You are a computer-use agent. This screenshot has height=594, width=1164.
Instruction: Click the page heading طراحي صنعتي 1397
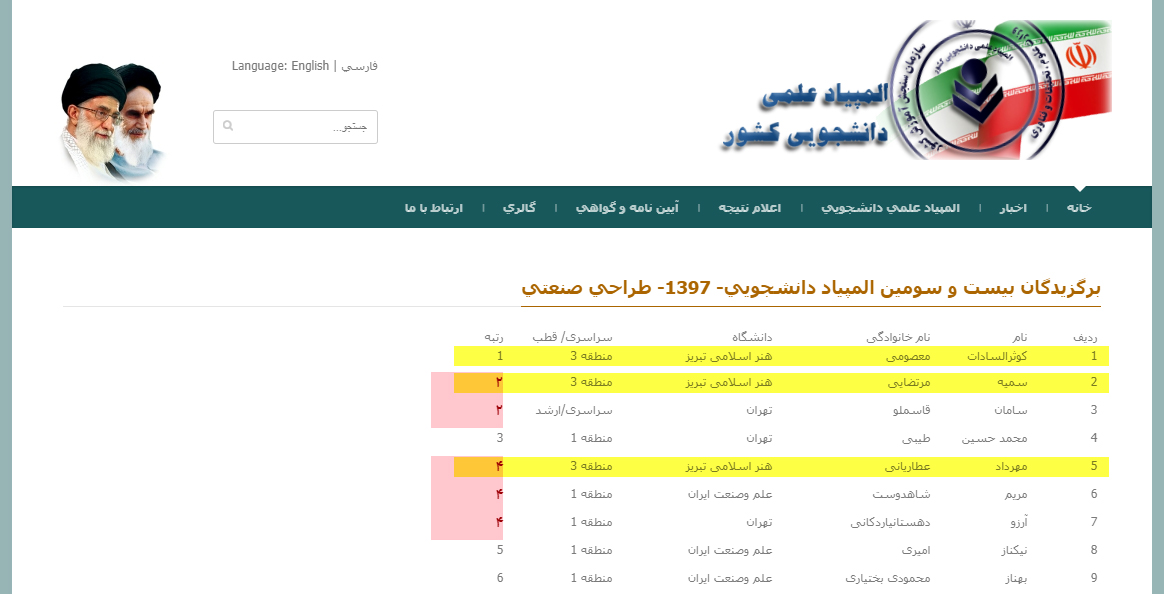click(x=811, y=288)
